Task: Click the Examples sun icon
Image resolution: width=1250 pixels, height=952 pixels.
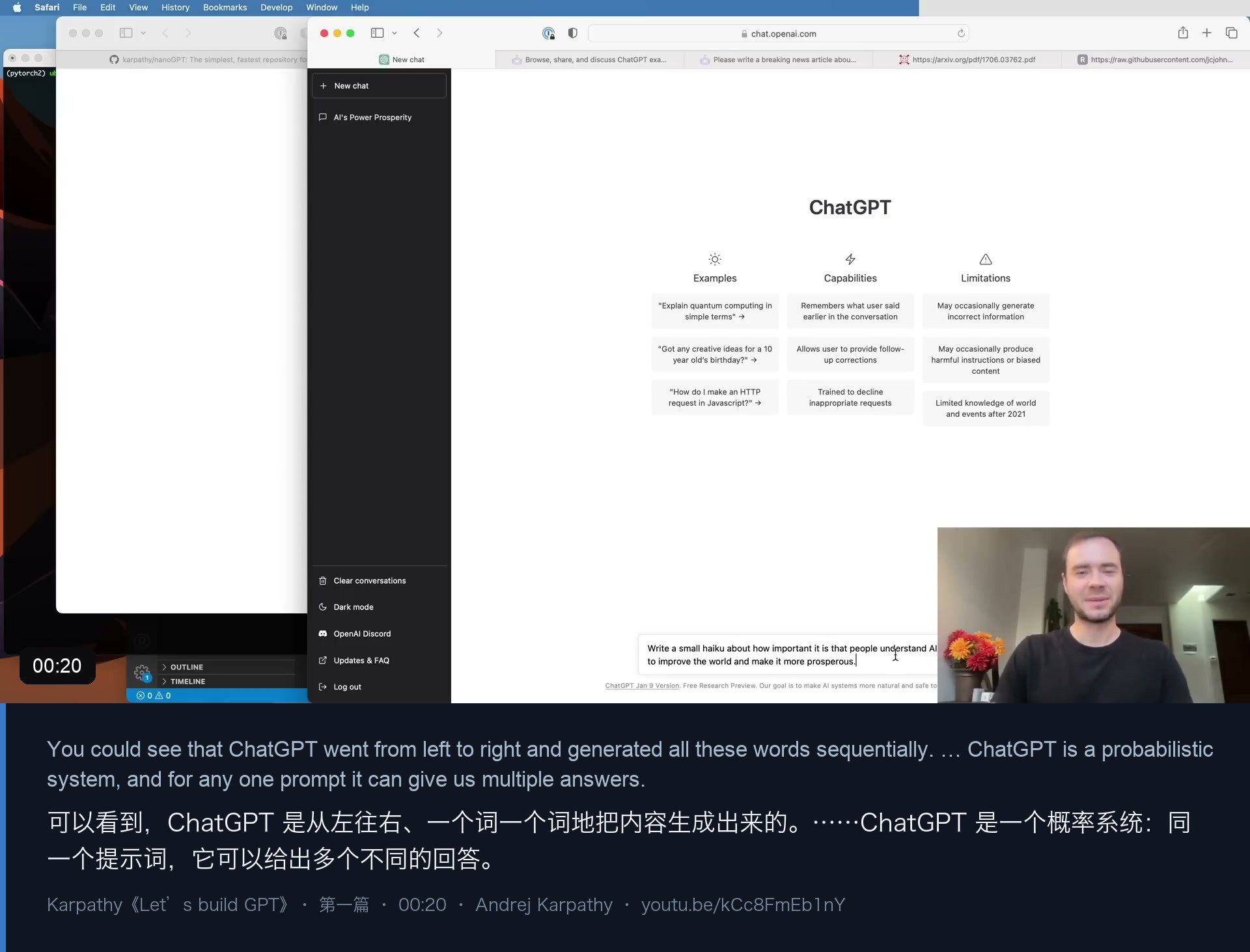Action: (x=715, y=259)
